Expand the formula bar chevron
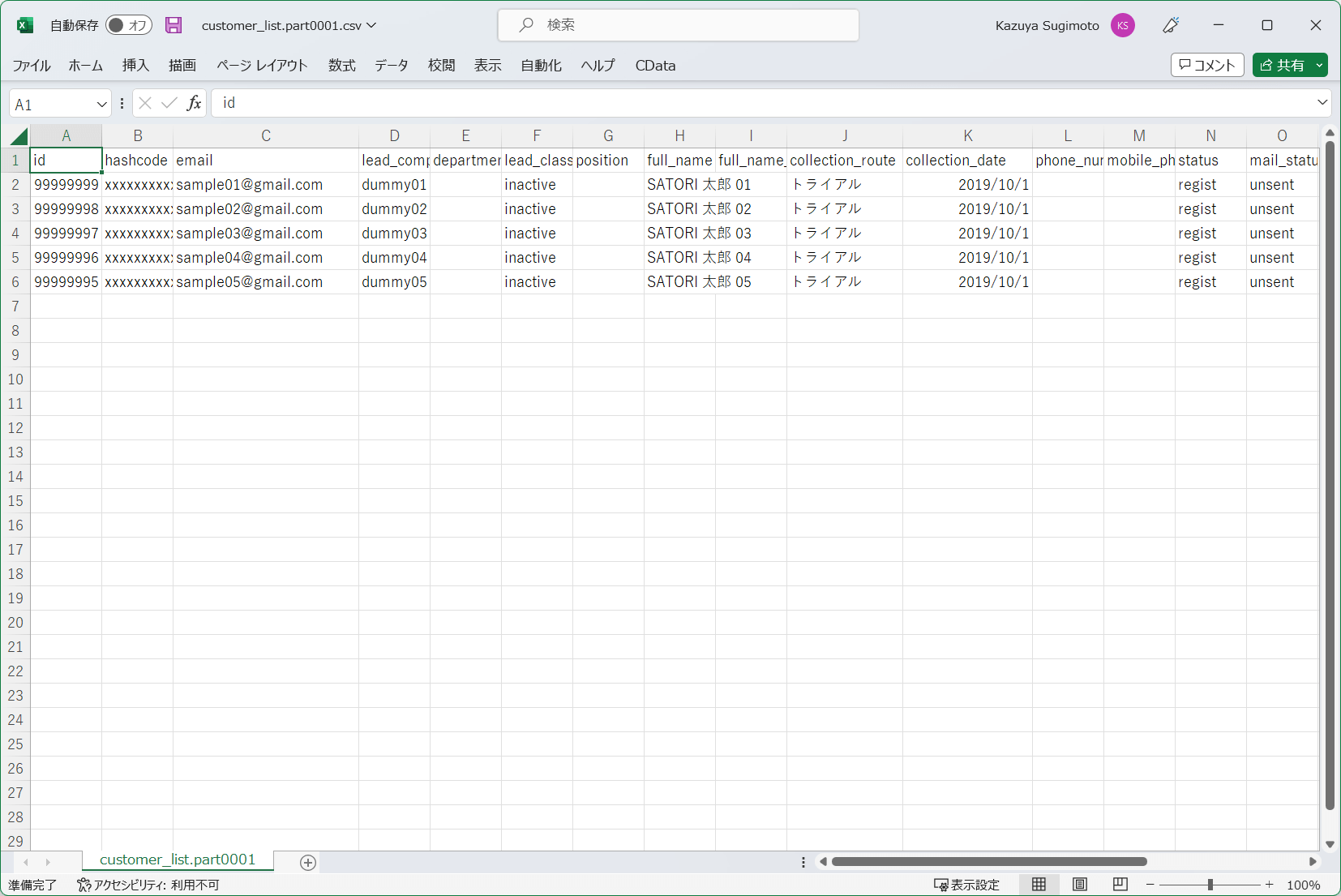Image resolution: width=1341 pixels, height=896 pixels. coord(1322,102)
